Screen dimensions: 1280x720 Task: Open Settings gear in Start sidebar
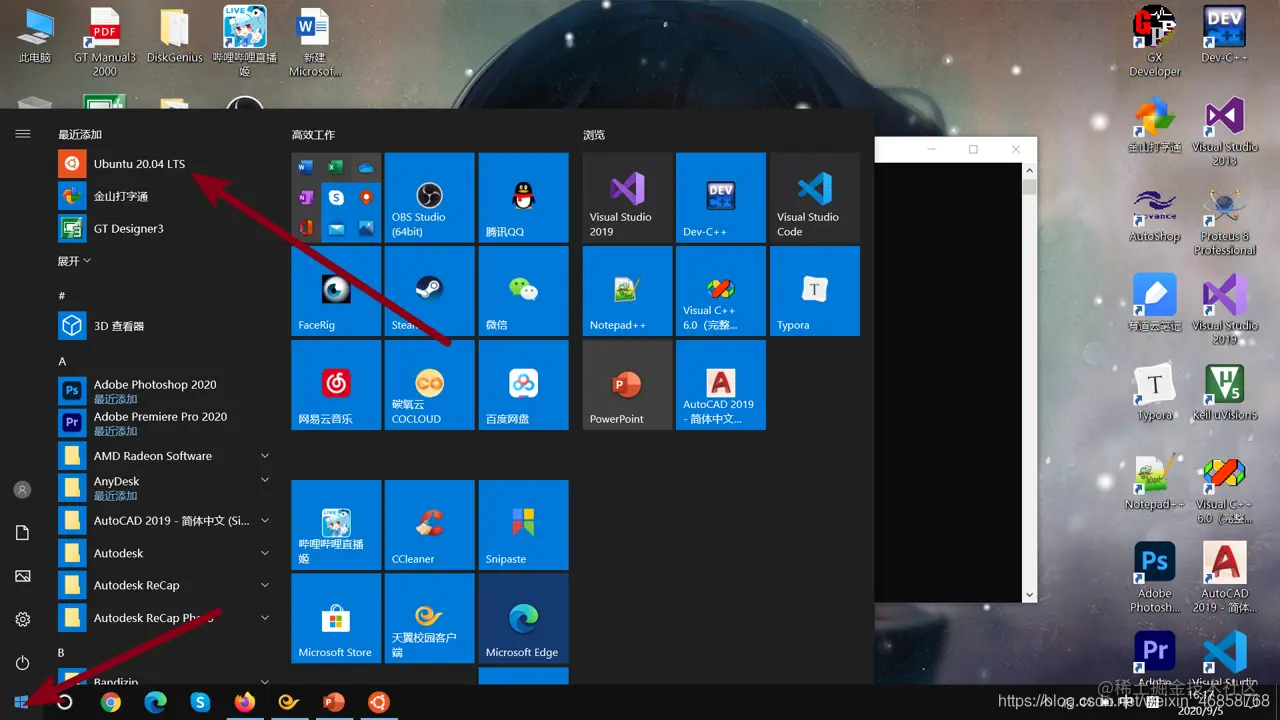pyautogui.click(x=23, y=620)
